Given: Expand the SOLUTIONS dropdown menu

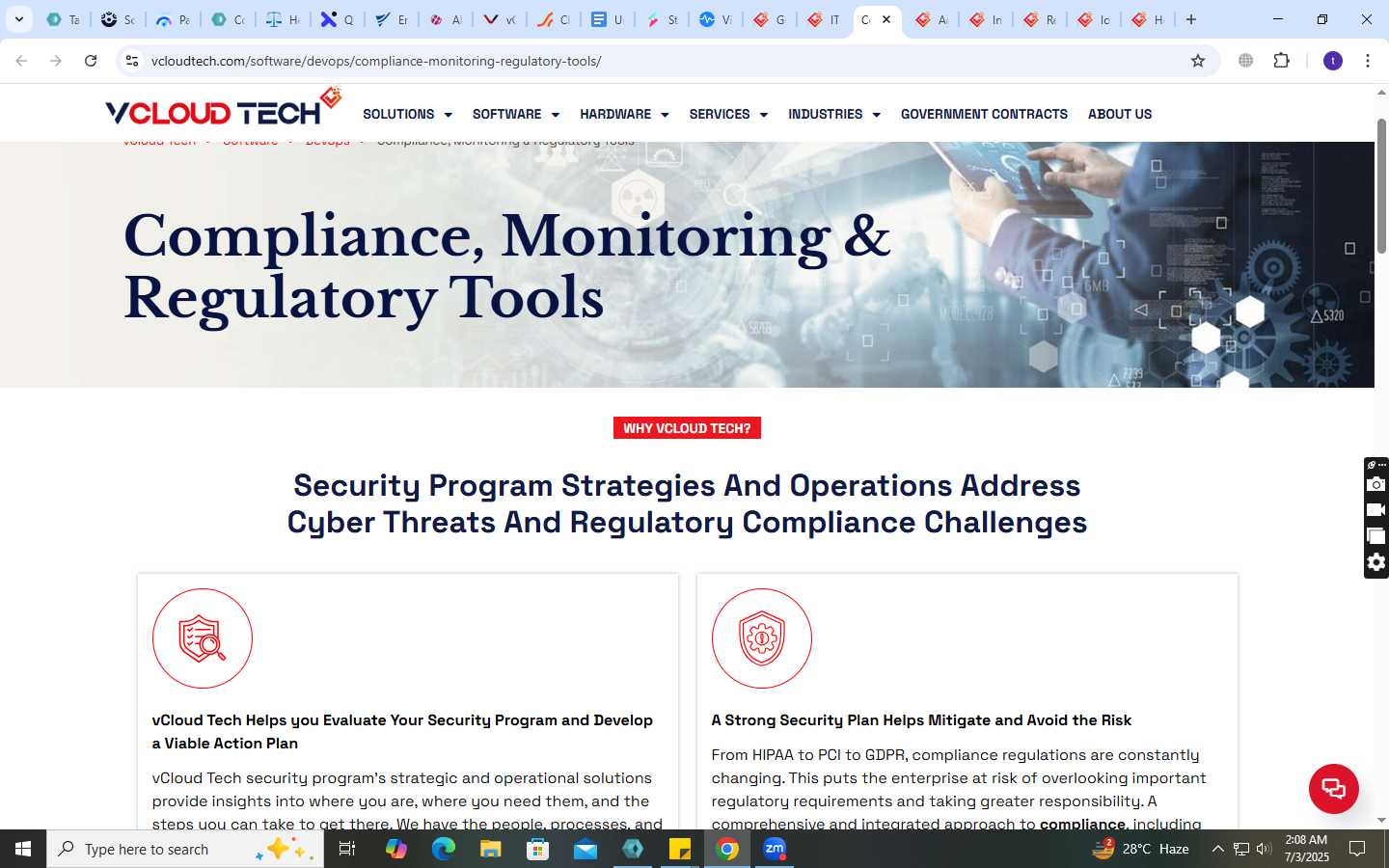Looking at the screenshot, I should pyautogui.click(x=407, y=114).
